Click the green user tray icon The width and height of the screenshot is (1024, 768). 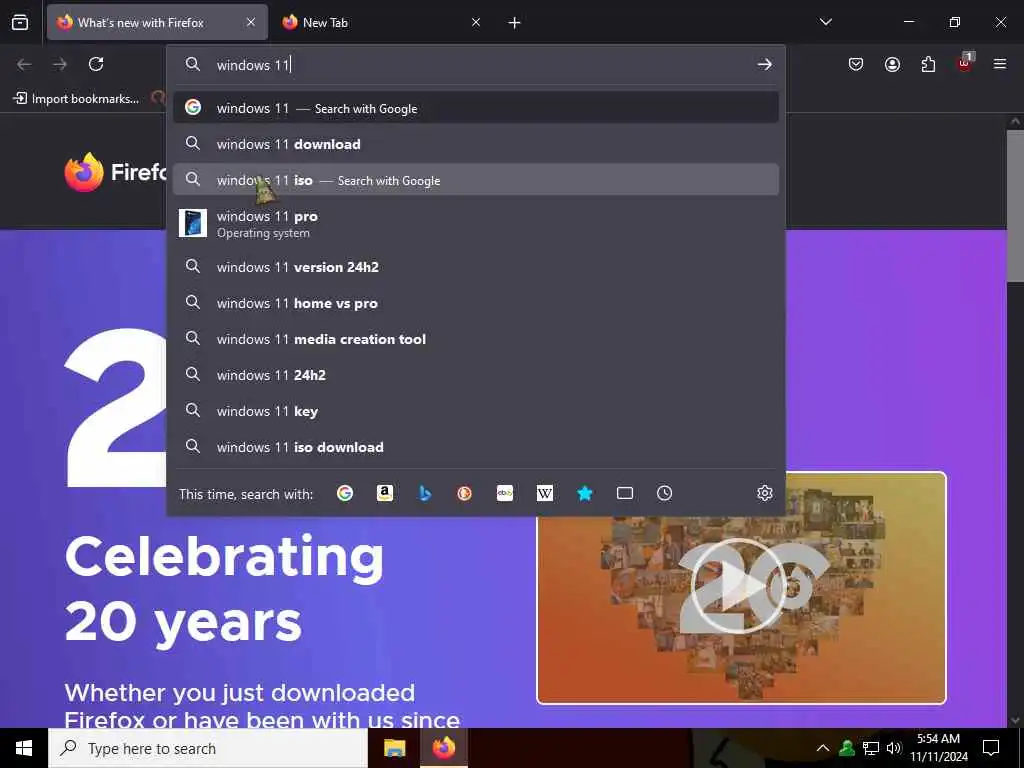(847, 748)
